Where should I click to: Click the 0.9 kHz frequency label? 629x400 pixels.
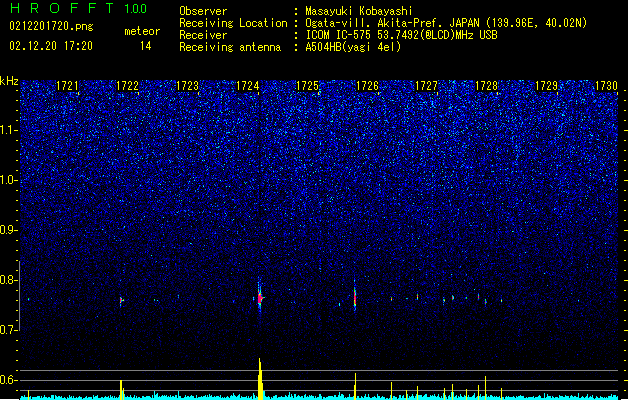pos(9,230)
